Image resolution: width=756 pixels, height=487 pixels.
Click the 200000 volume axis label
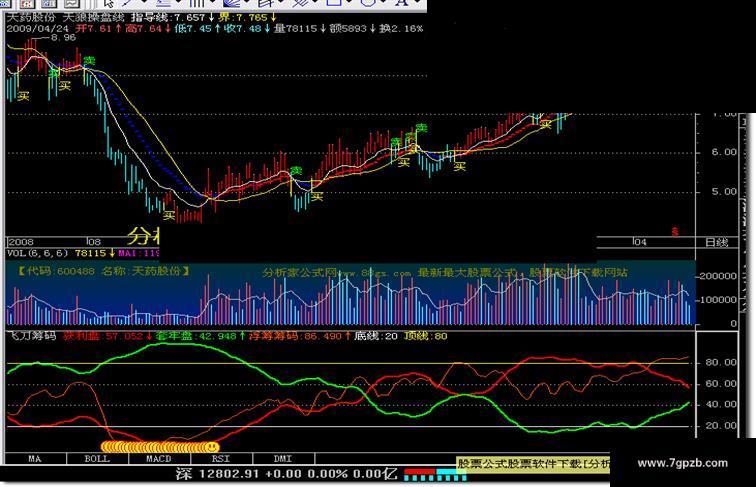point(718,276)
